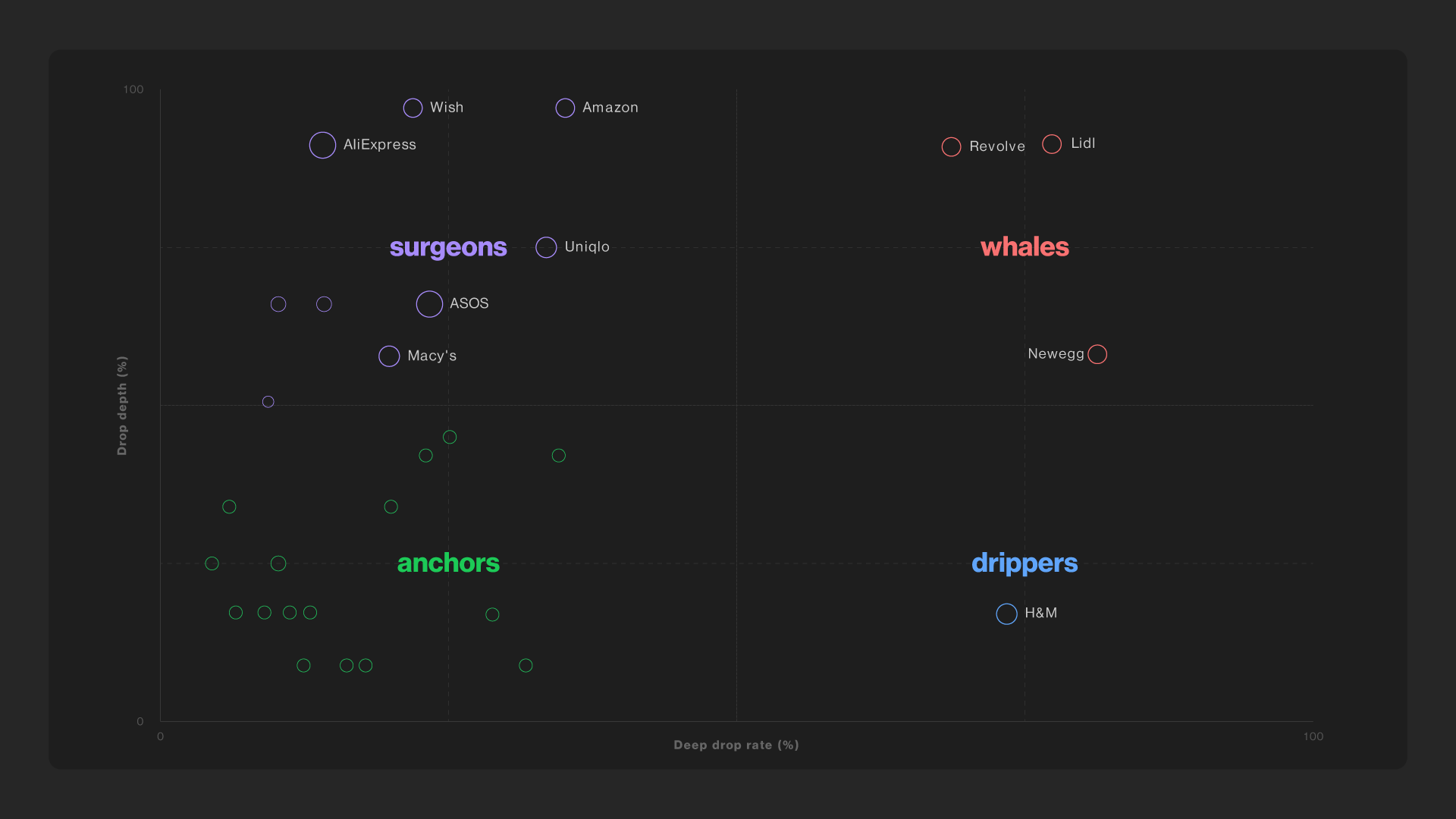
Task: Select the Revolve red data point
Action: click(951, 146)
